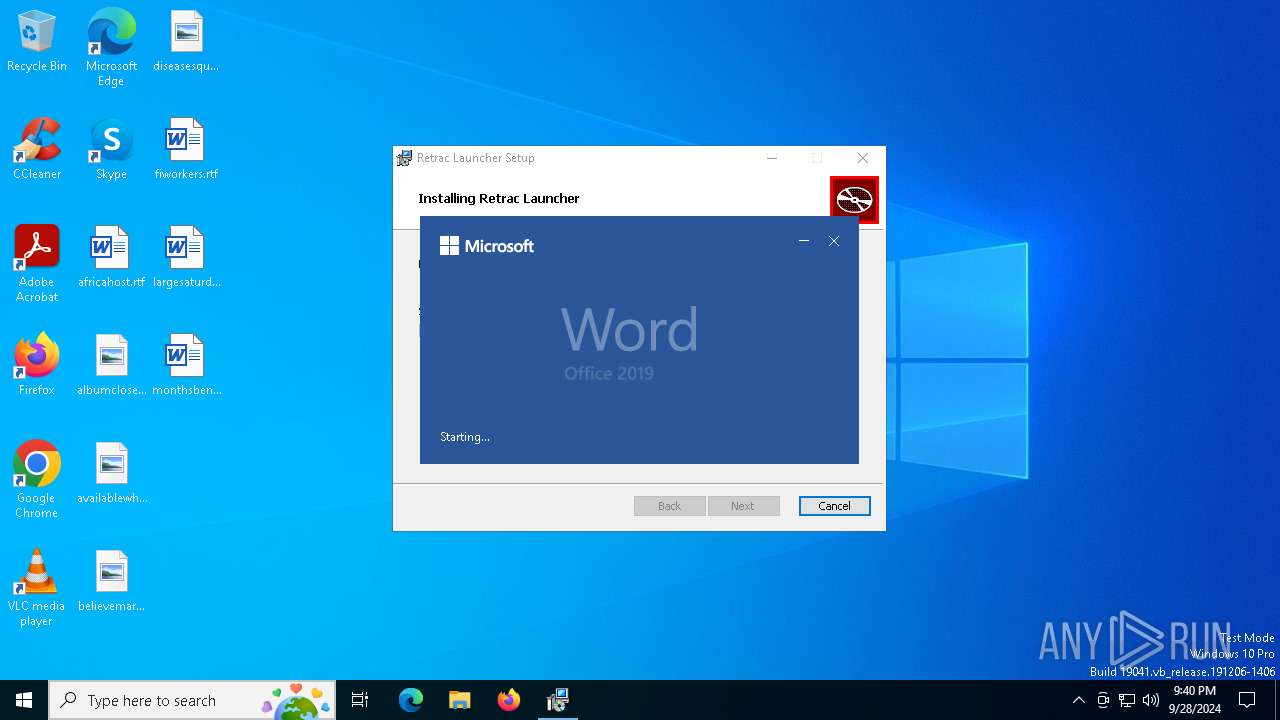Select believemar... image file icon
1280x720 pixels.
click(111, 582)
